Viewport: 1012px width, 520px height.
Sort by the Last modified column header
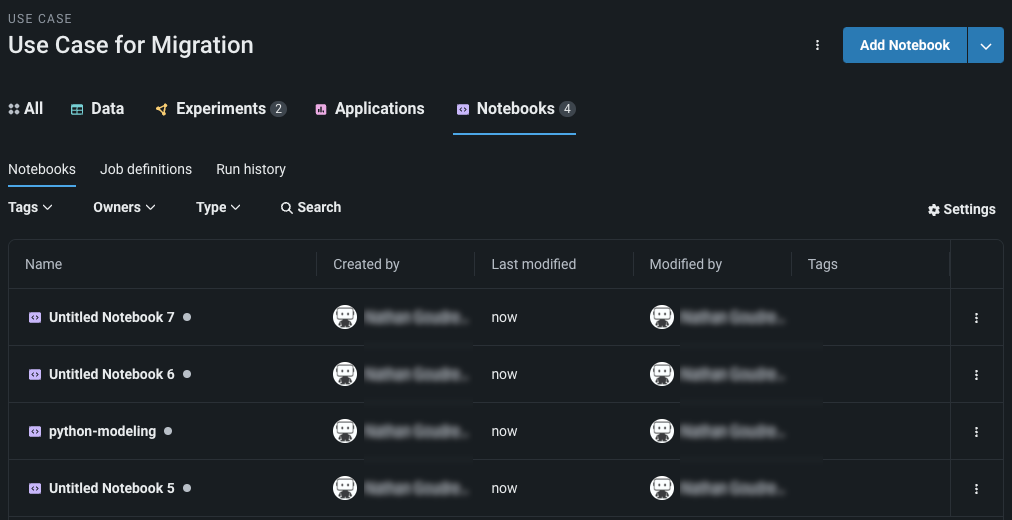[x=534, y=264]
